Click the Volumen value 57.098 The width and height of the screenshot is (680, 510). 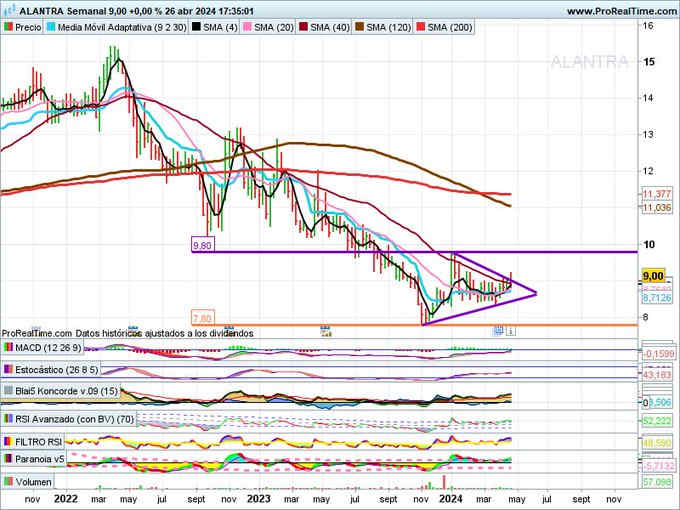point(657,482)
